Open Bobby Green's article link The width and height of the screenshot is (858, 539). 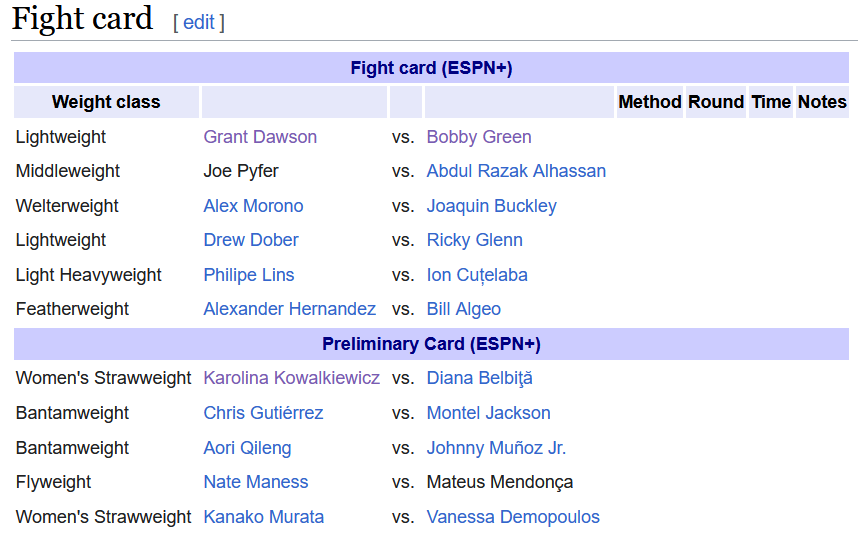479,137
